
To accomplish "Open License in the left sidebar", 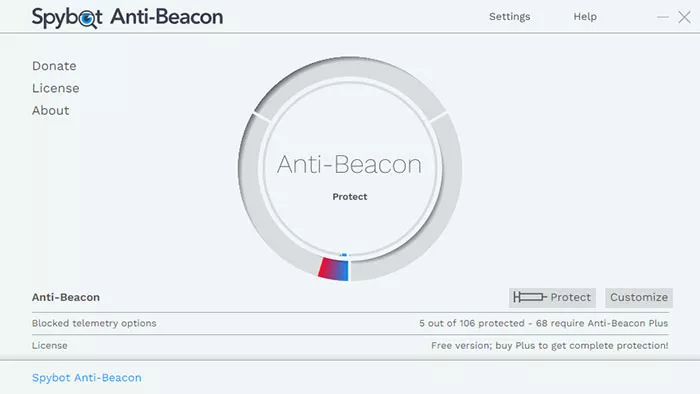I will pos(55,88).
